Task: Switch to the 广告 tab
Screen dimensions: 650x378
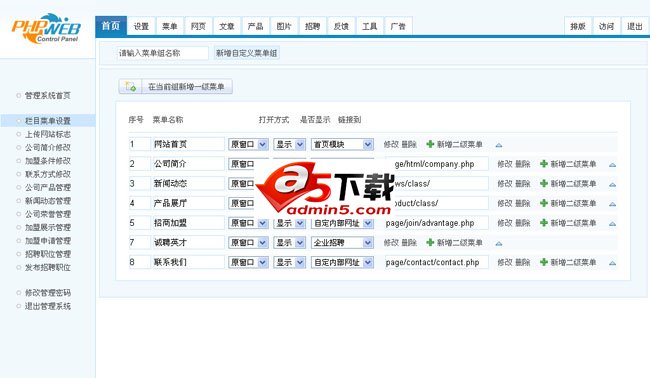Action: click(x=398, y=27)
